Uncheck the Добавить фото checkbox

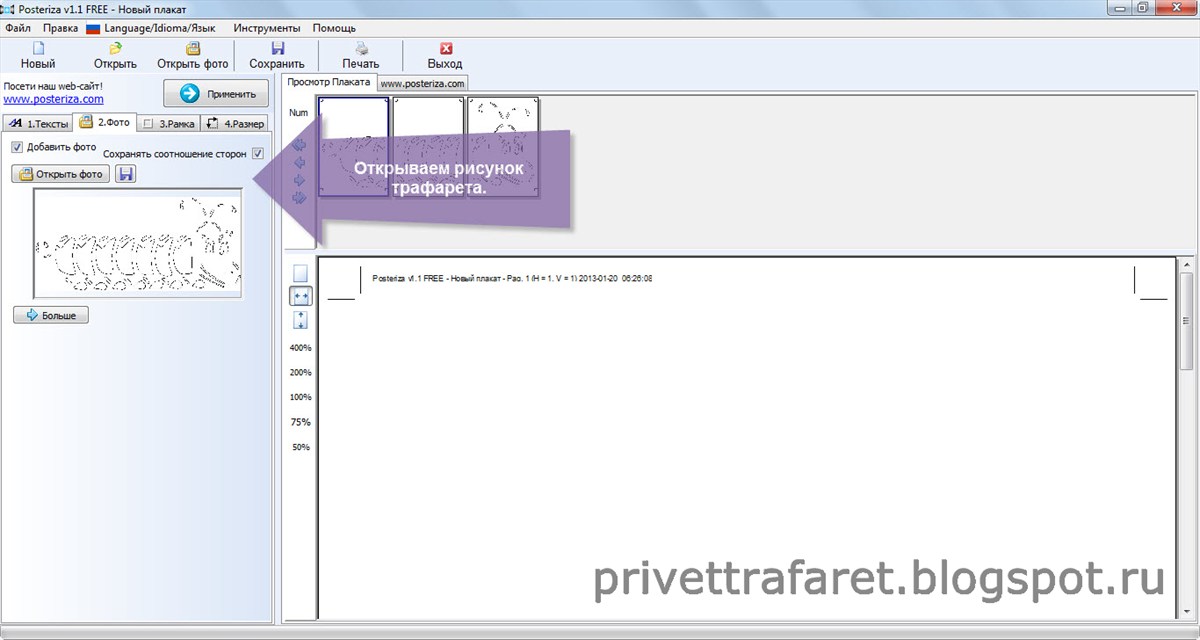[16, 147]
